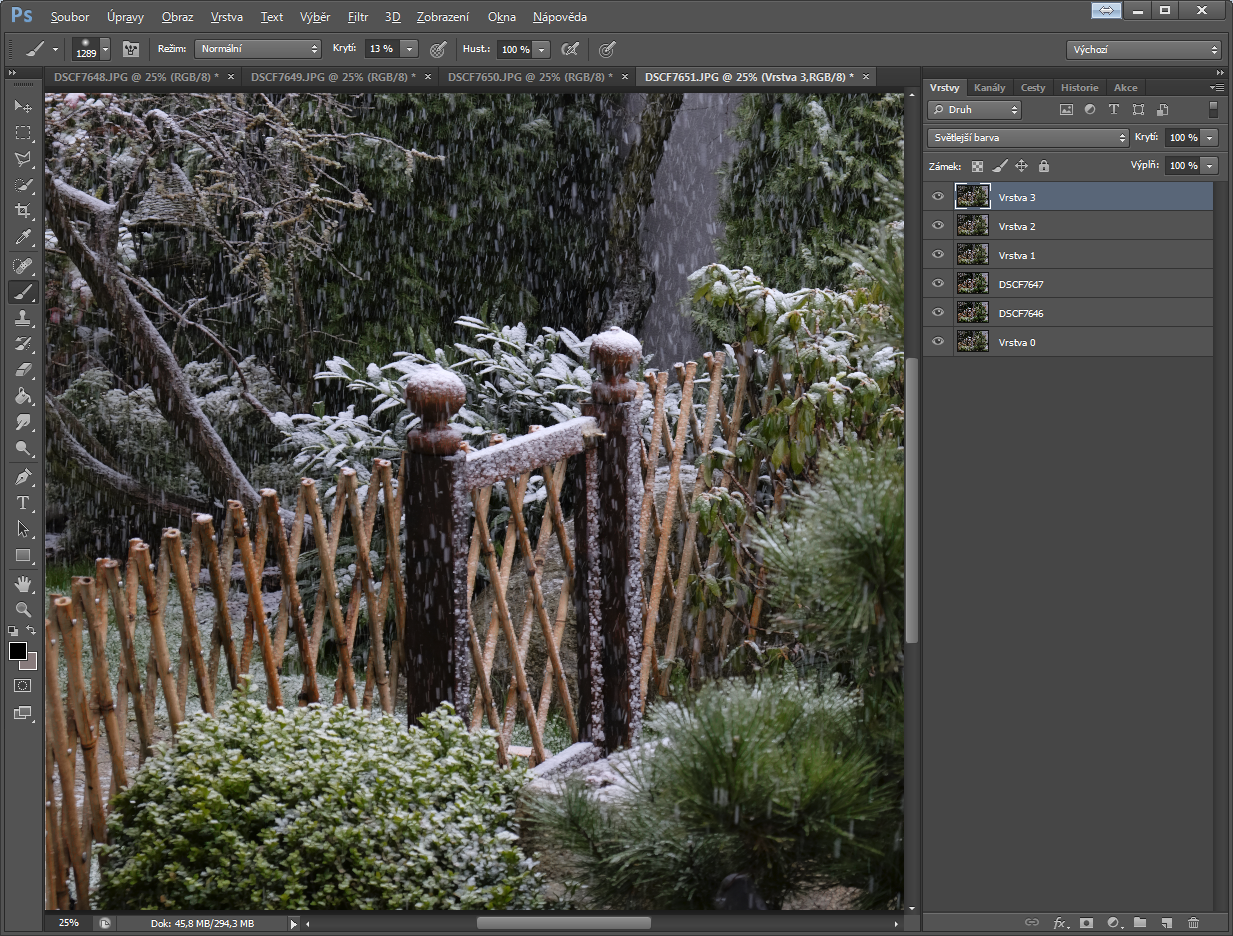Select the Hand tool
This screenshot has height=936, width=1233.
coord(22,583)
